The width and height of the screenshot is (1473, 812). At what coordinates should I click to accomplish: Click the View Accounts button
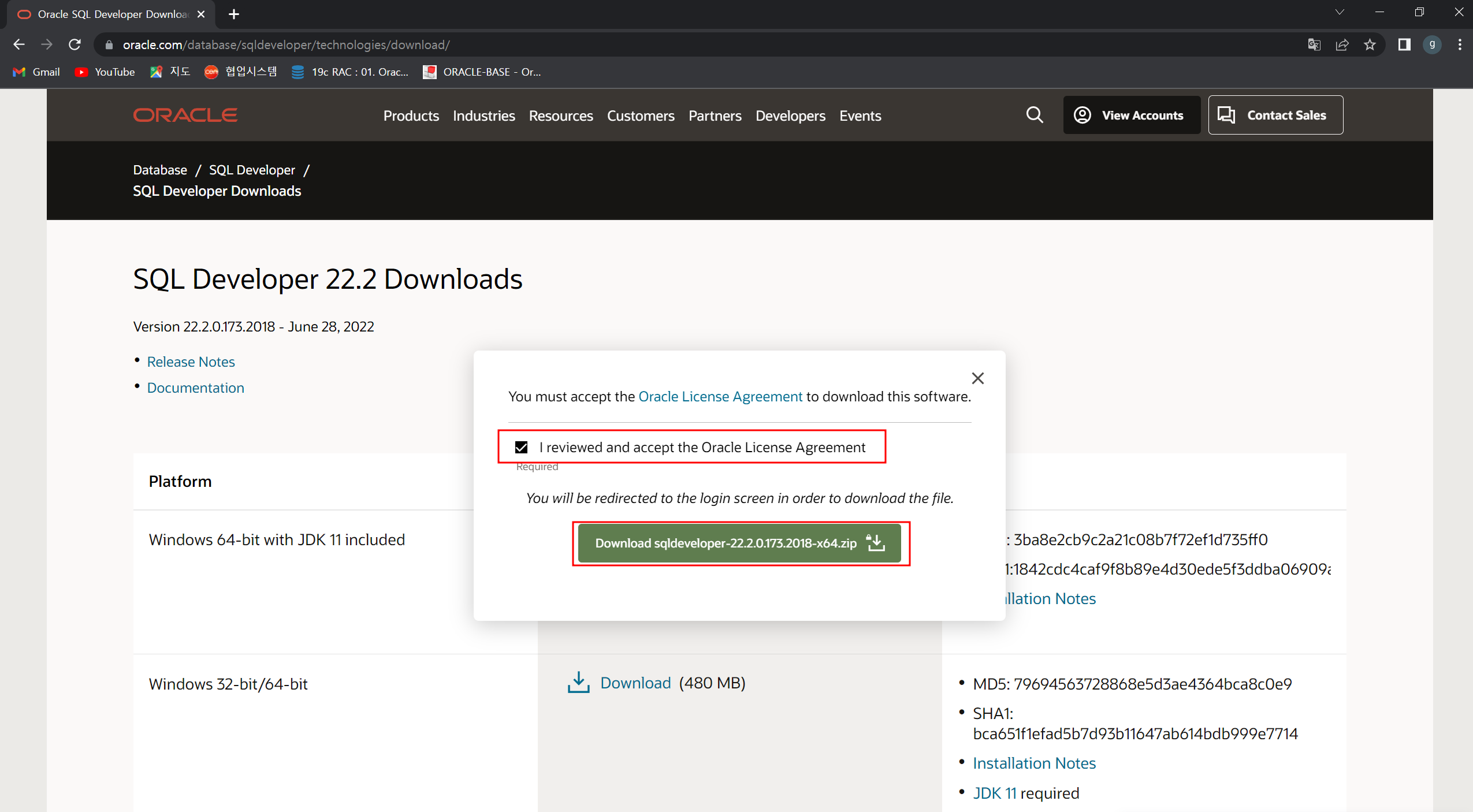1131,115
